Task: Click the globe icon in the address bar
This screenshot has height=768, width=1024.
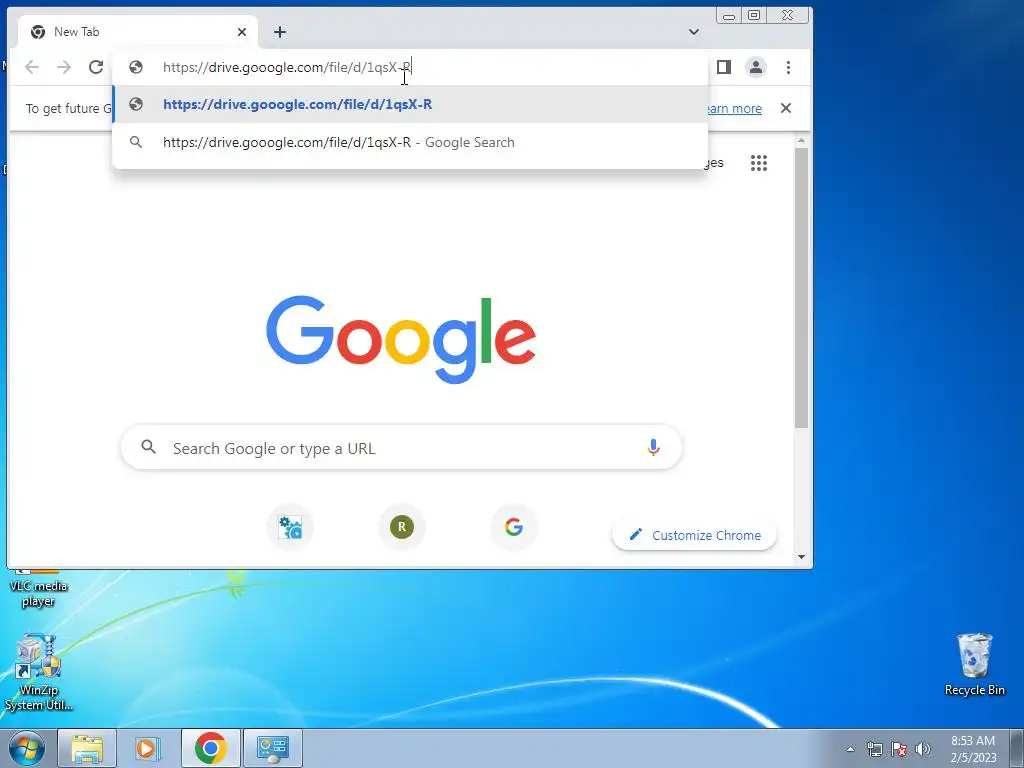Action: click(136, 67)
